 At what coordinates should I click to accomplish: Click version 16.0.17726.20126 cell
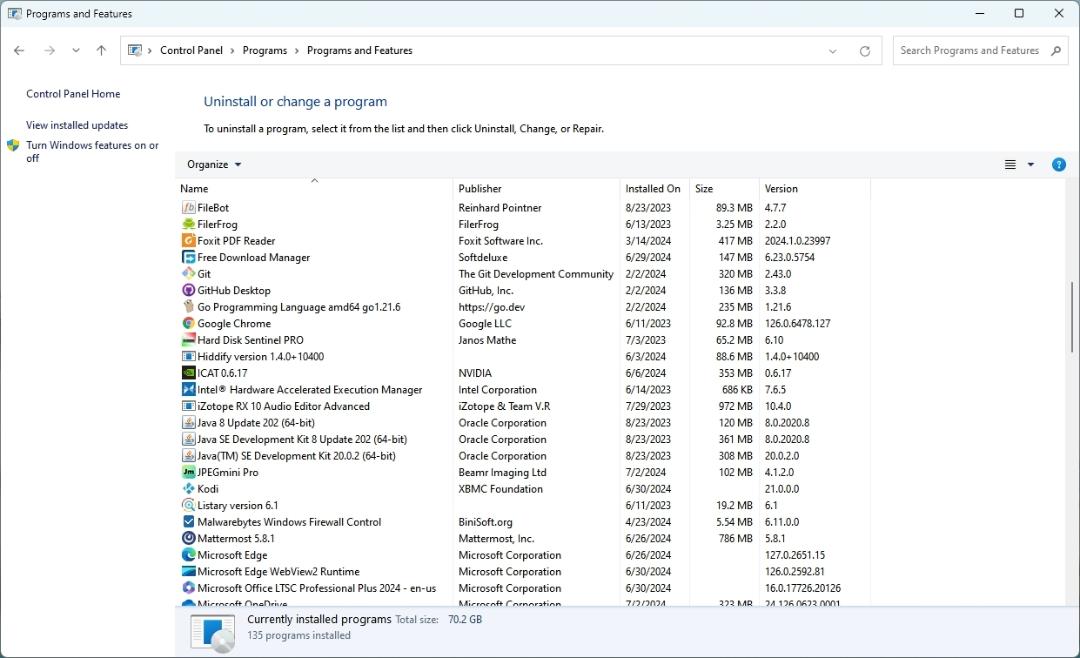click(x=802, y=588)
